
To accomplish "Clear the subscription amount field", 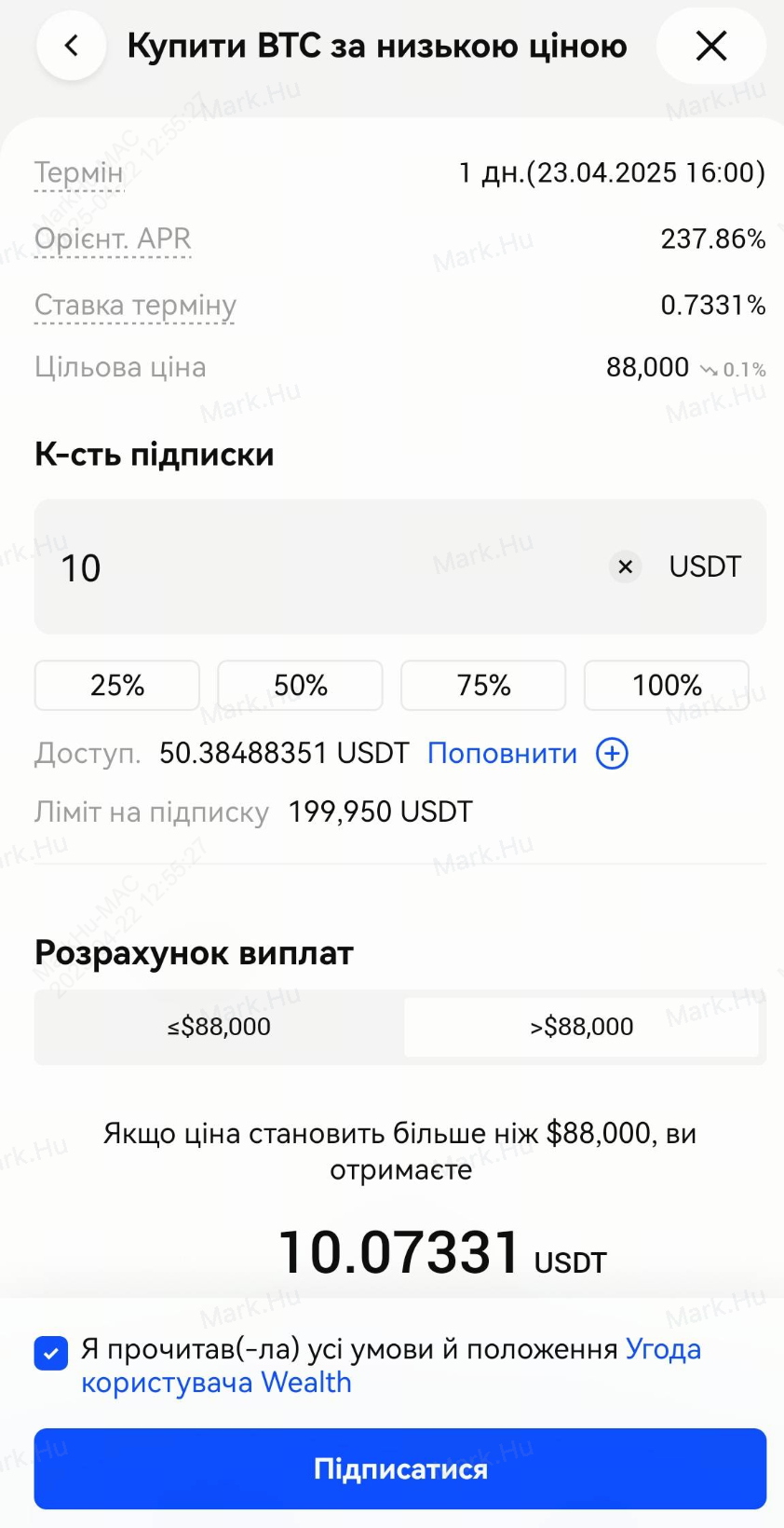I will coord(626,566).
